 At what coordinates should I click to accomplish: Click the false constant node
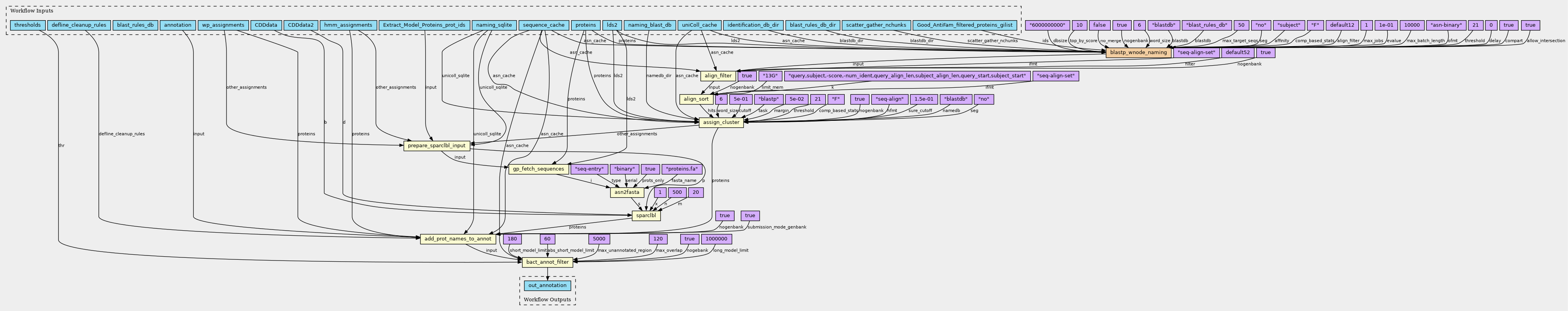pos(1099,26)
